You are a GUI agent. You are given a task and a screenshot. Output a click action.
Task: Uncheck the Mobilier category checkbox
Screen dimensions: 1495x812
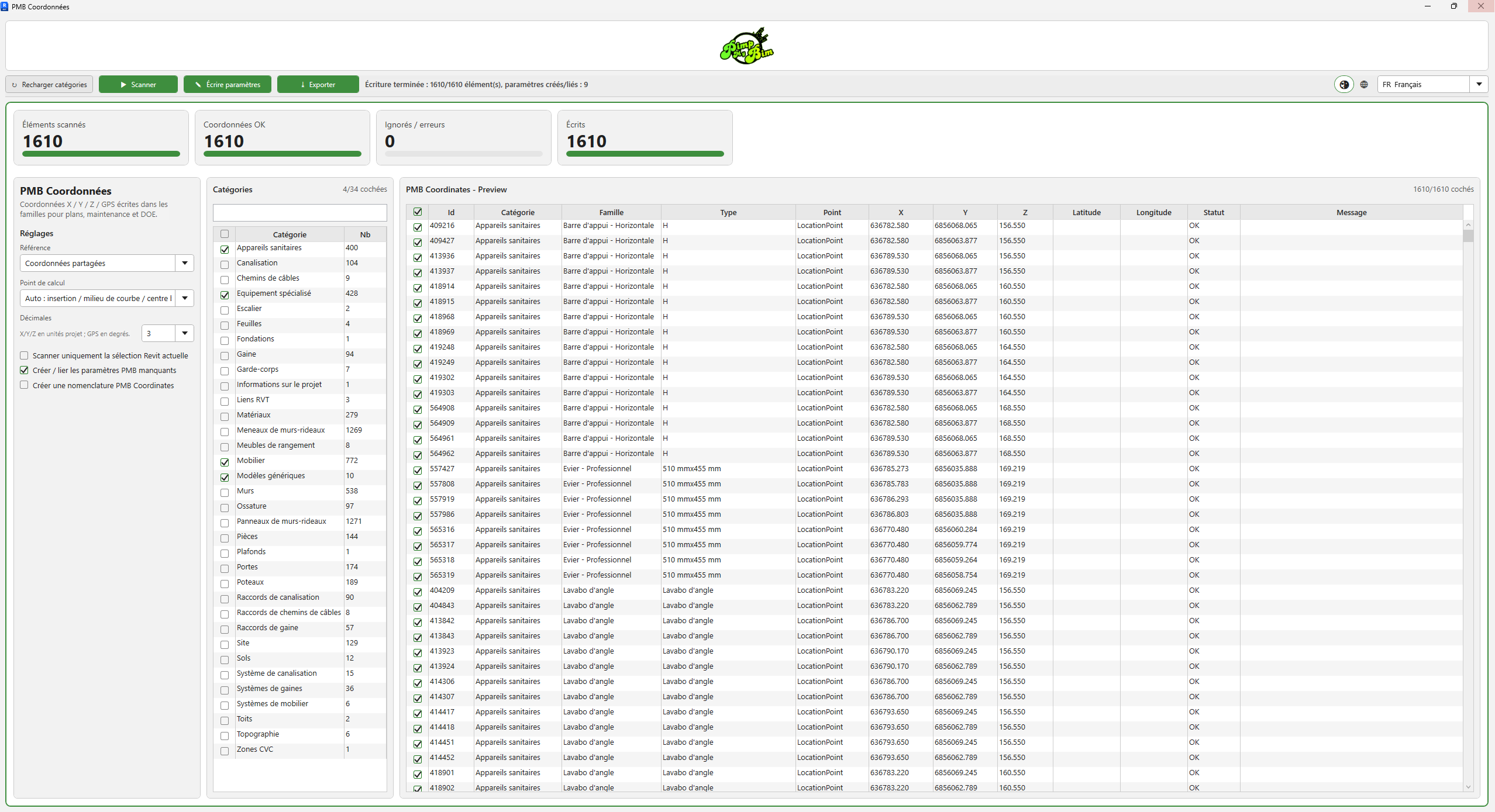point(225,462)
